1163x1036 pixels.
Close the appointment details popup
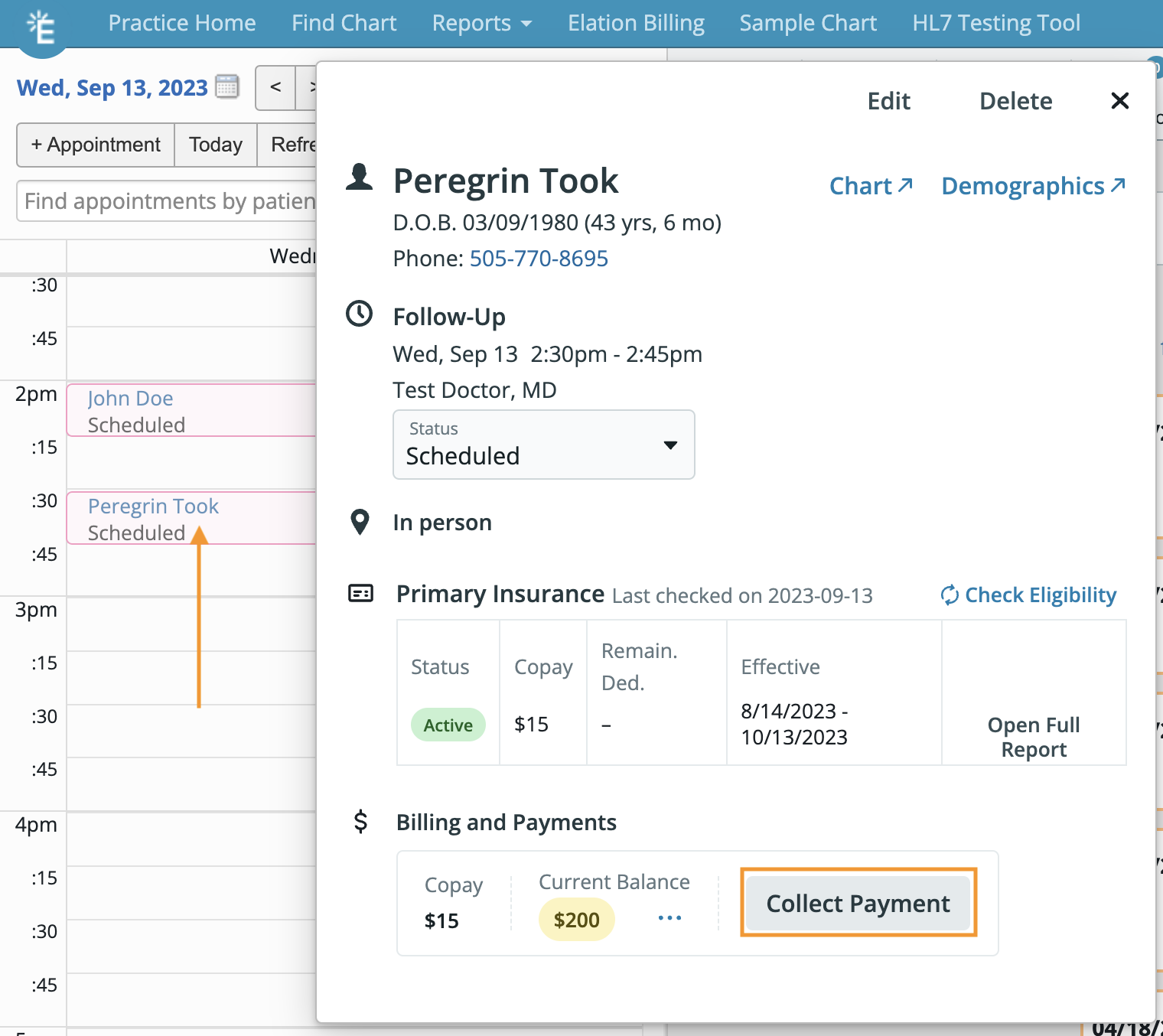tap(1119, 100)
